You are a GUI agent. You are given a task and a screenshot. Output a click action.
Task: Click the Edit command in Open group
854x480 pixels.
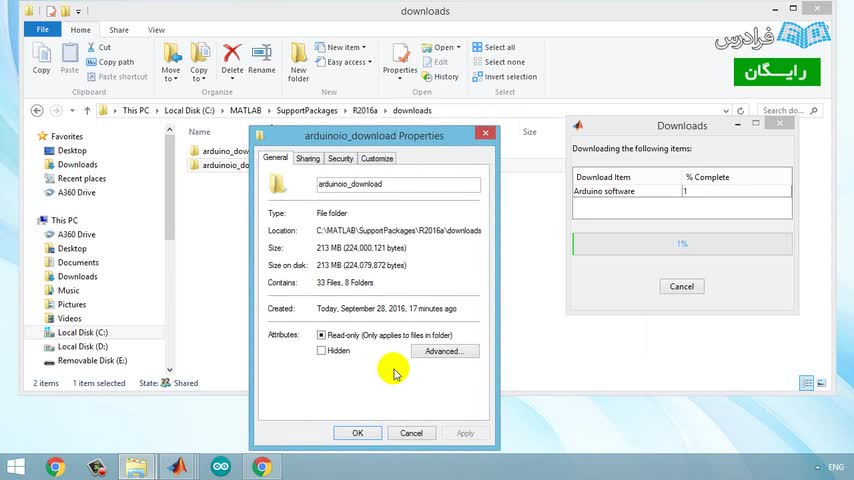click(435, 62)
